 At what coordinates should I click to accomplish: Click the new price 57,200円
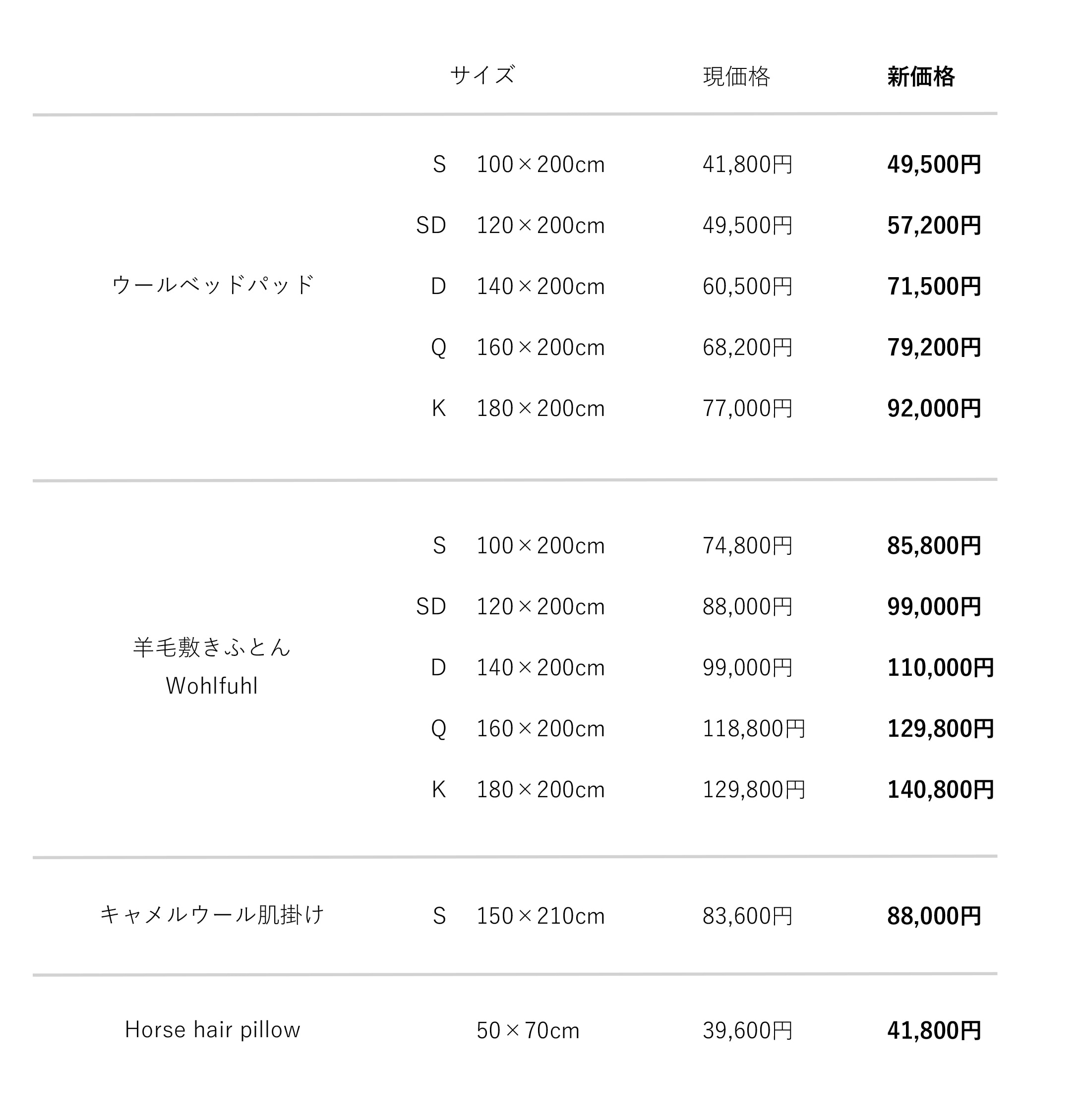pos(934,226)
